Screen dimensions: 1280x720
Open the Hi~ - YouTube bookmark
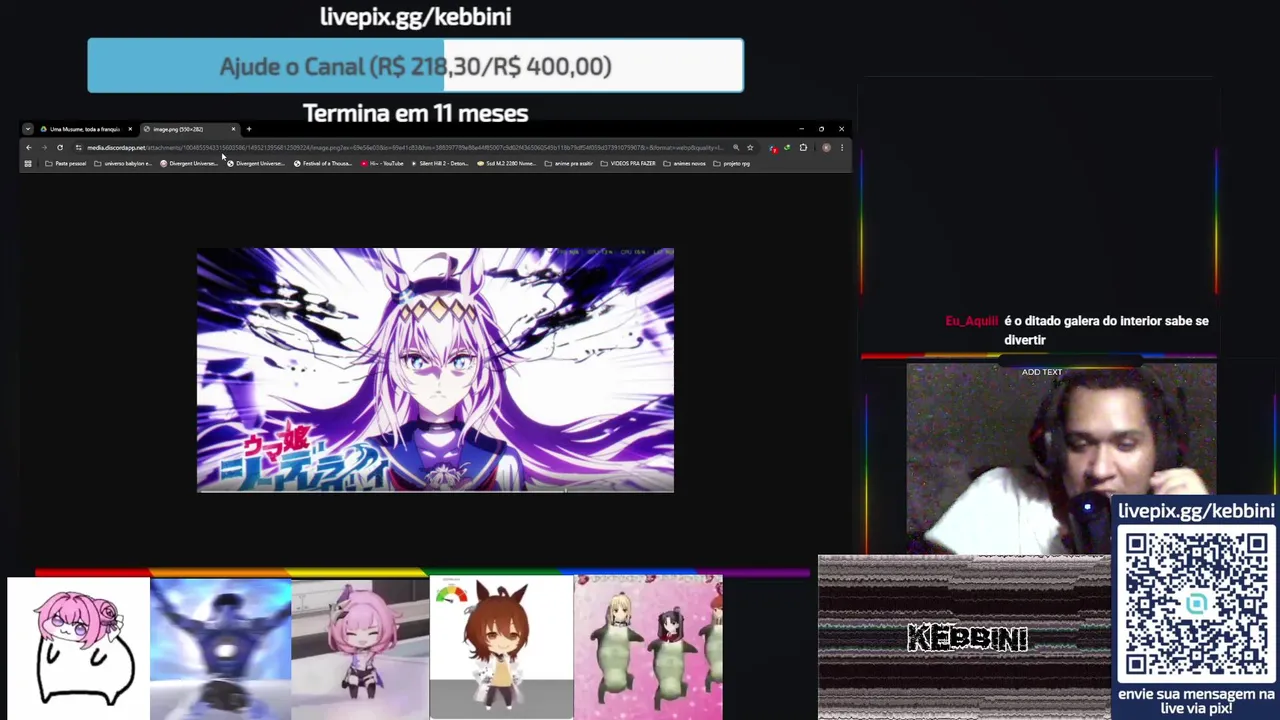[x=382, y=163]
